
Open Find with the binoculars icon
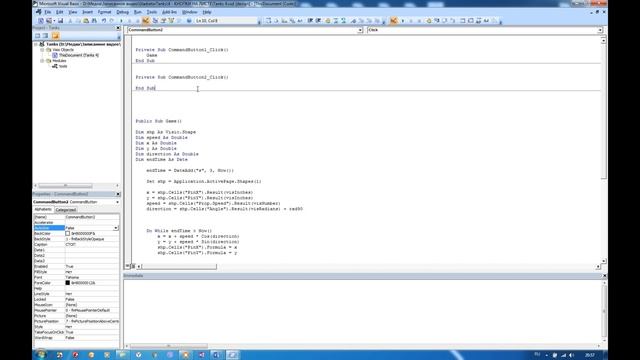[94, 20]
